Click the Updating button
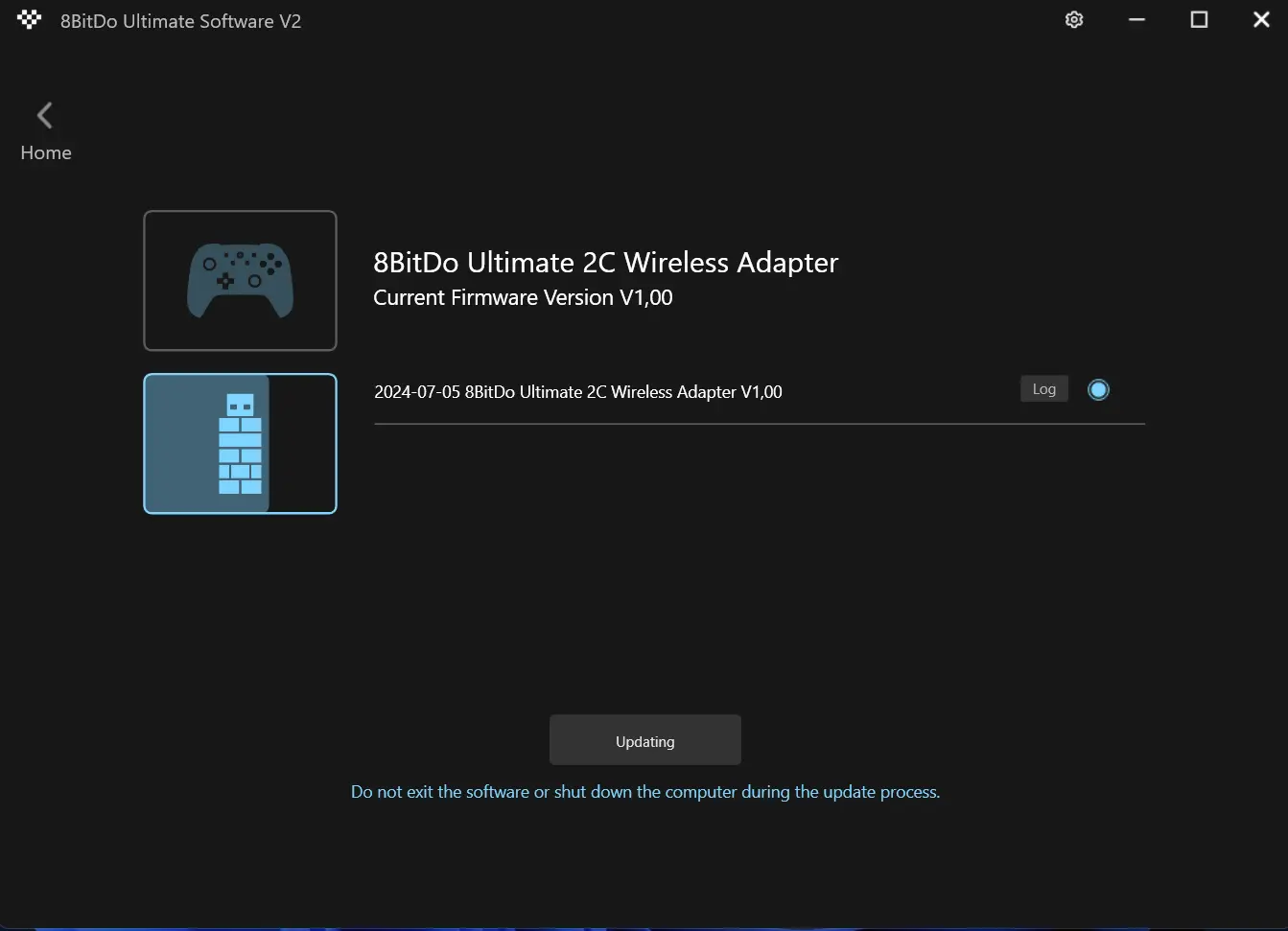This screenshot has width=1288, height=931. [645, 740]
